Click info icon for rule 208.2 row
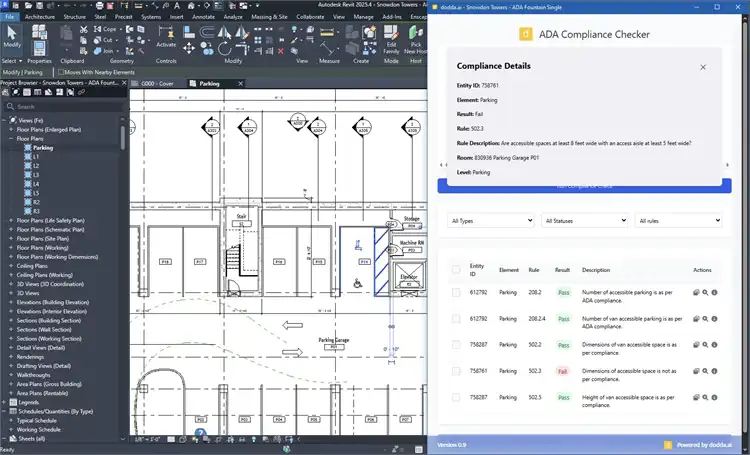 pos(714,292)
